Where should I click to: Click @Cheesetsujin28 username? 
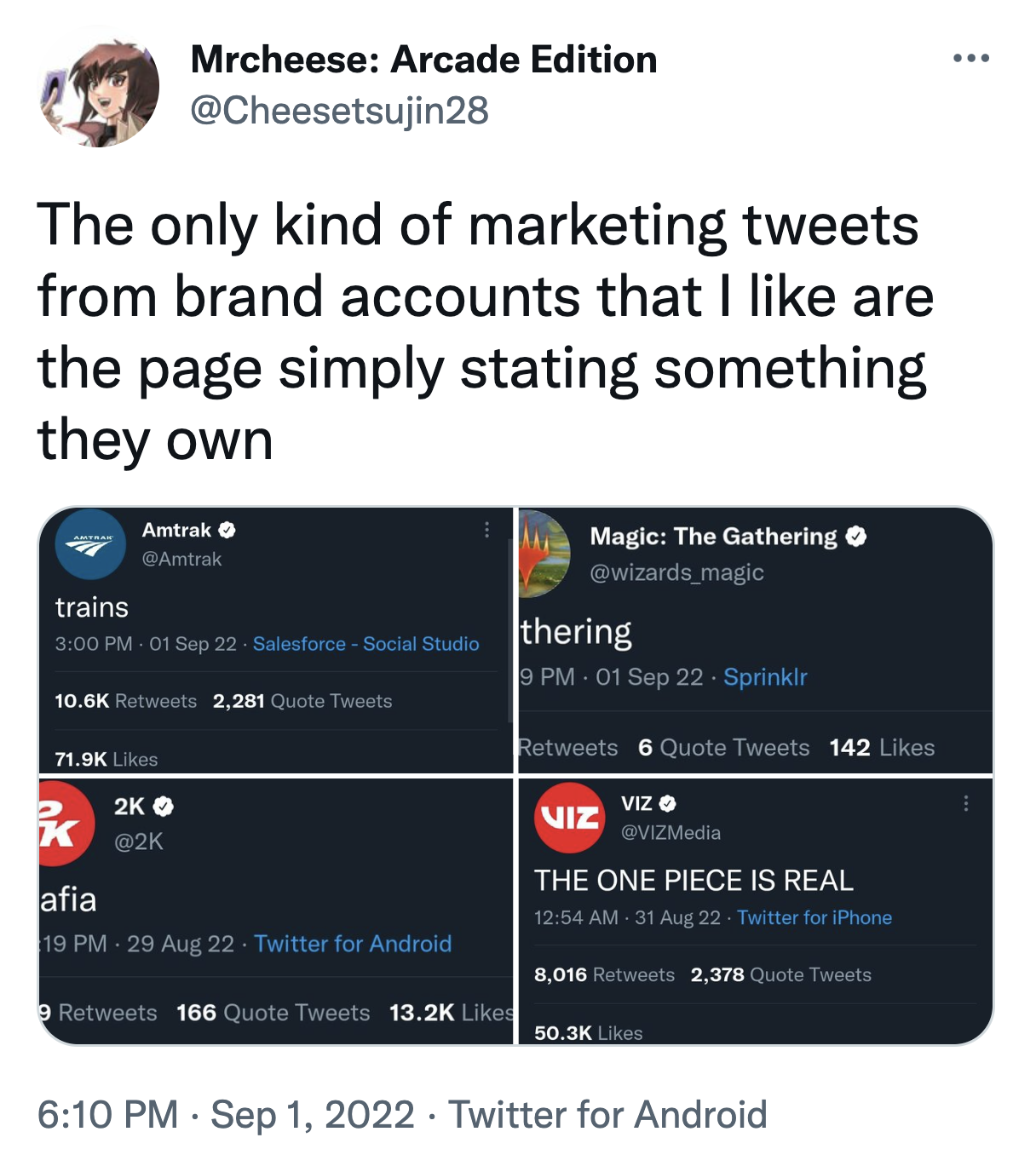(341, 109)
